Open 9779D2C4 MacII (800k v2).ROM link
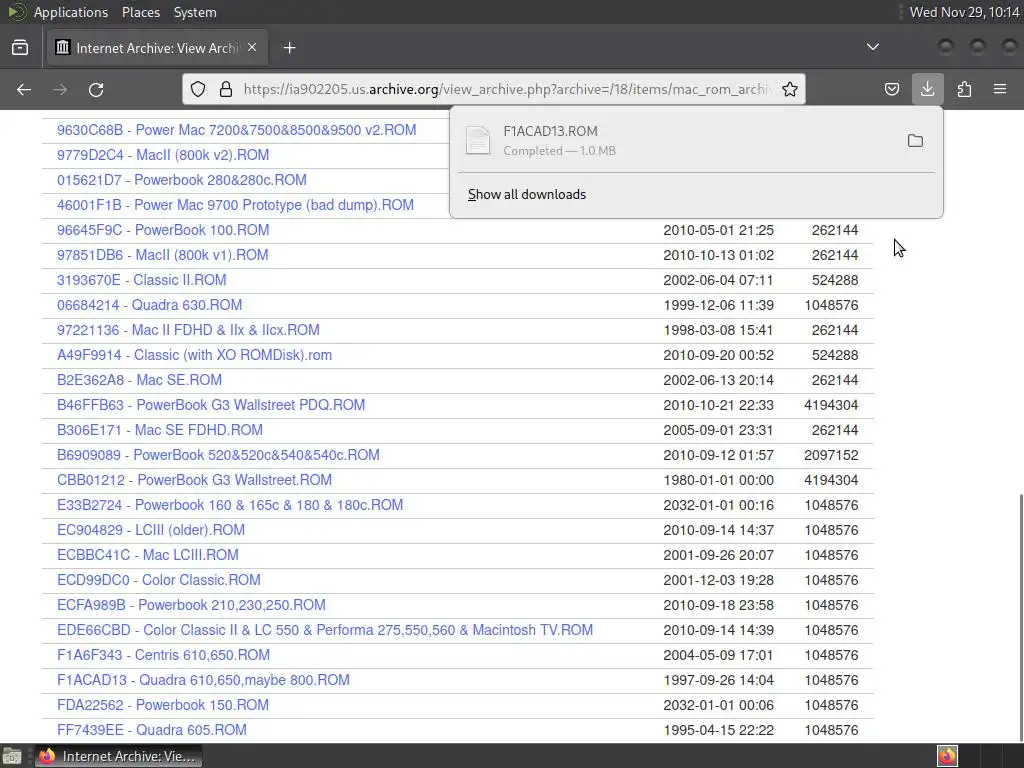The image size is (1024, 768). click(163, 155)
